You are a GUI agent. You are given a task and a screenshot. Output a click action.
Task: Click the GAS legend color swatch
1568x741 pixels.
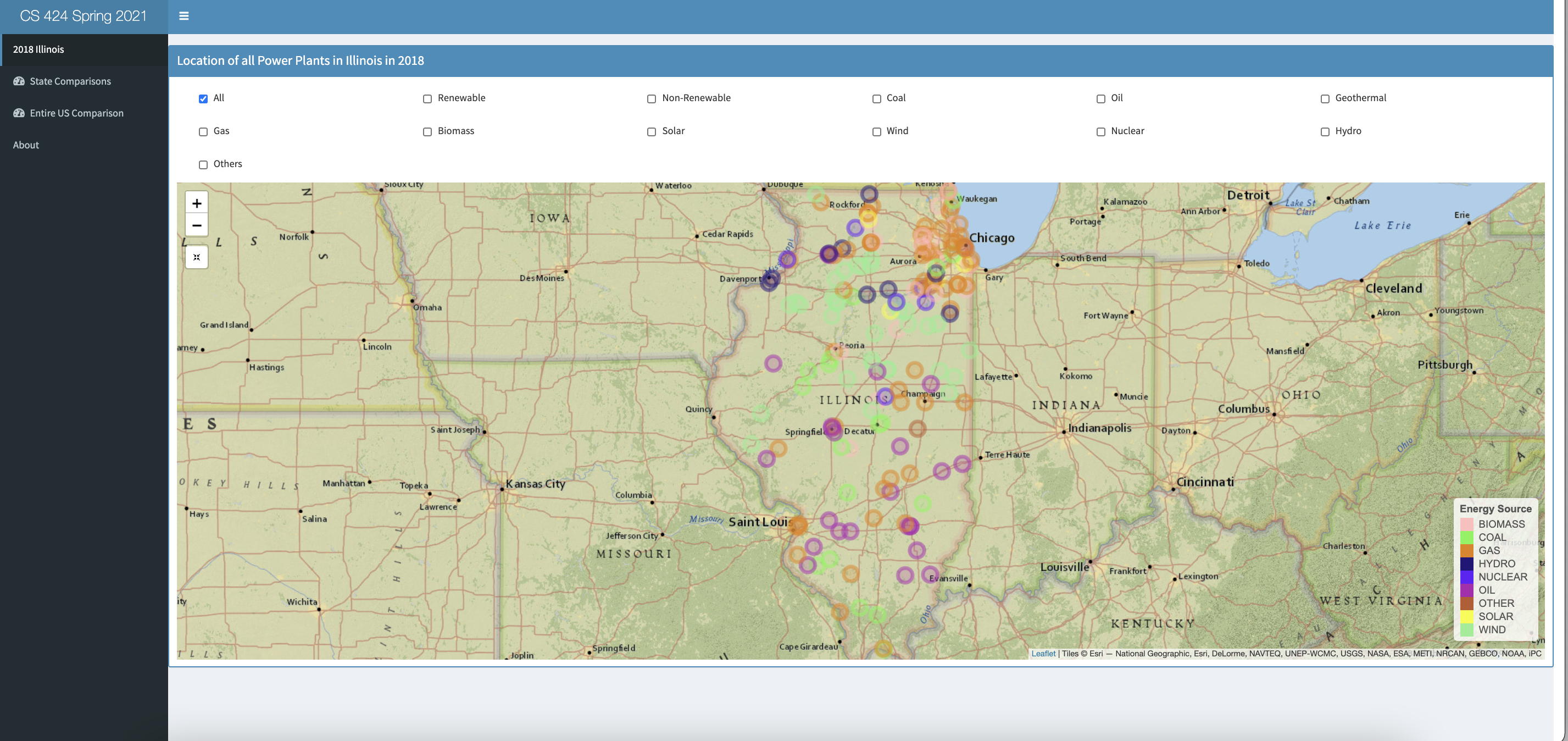(x=1467, y=550)
